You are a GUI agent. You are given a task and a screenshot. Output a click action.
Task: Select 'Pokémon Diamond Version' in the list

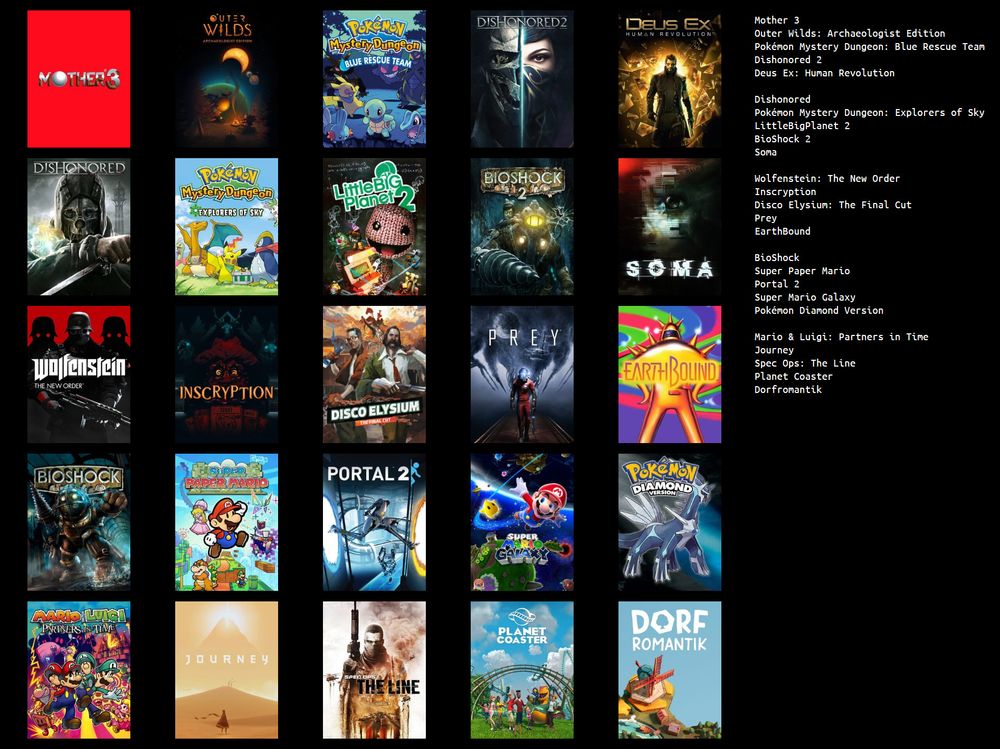click(818, 310)
